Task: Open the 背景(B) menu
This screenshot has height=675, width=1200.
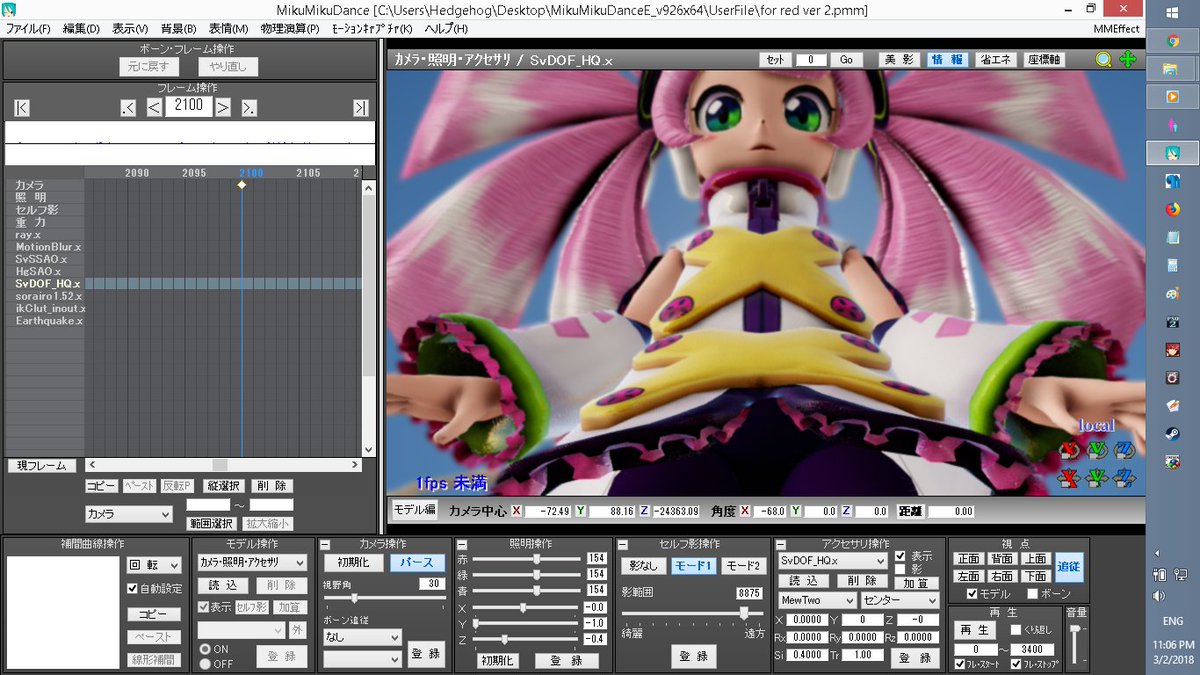Action: [x=179, y=29]
